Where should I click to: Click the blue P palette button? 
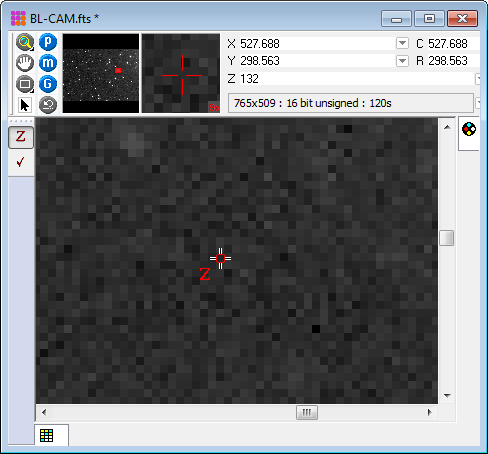48,42
